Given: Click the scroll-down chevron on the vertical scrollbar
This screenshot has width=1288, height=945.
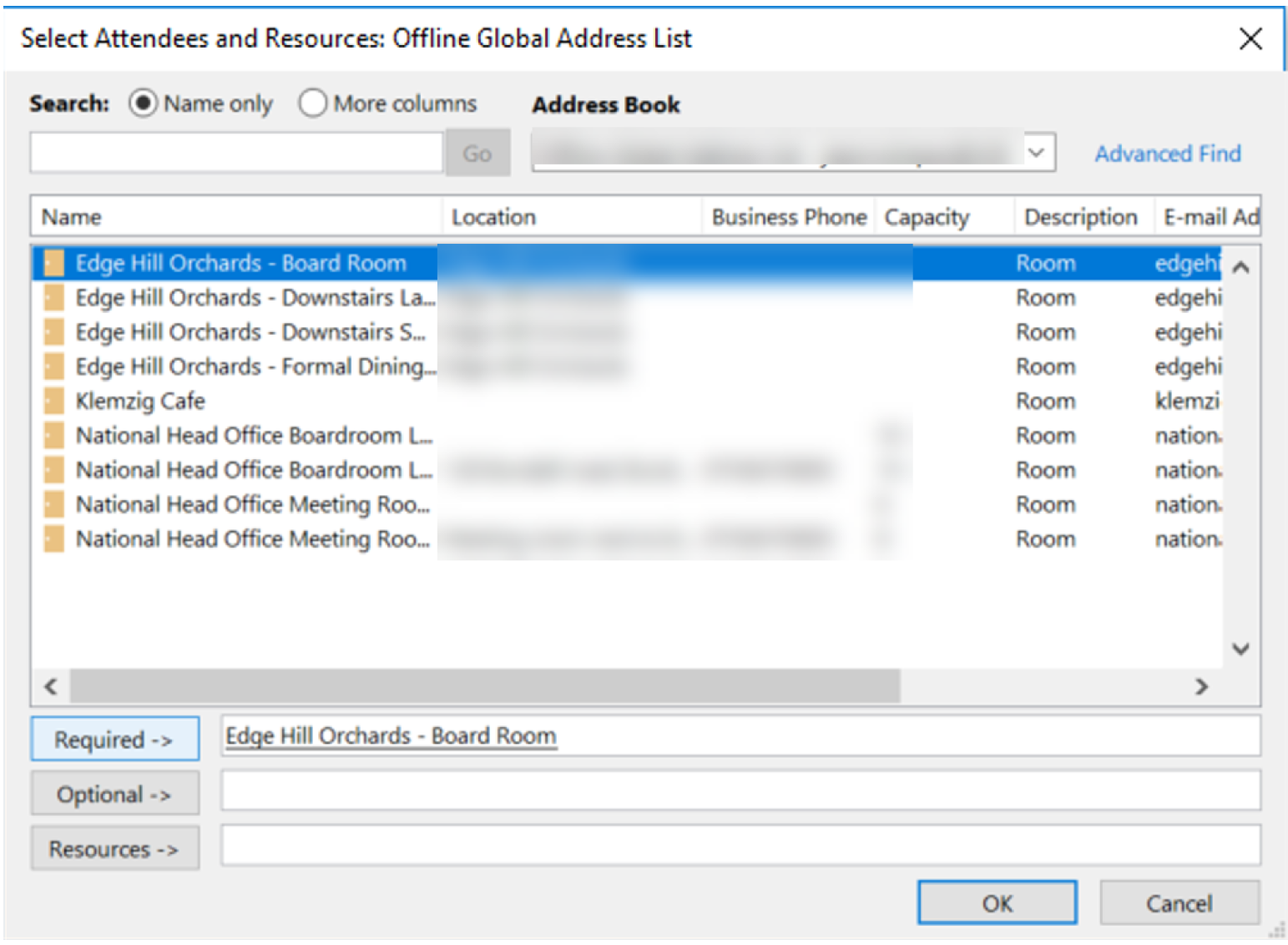Looking at the screenshot, I should tap(1241, 649).
